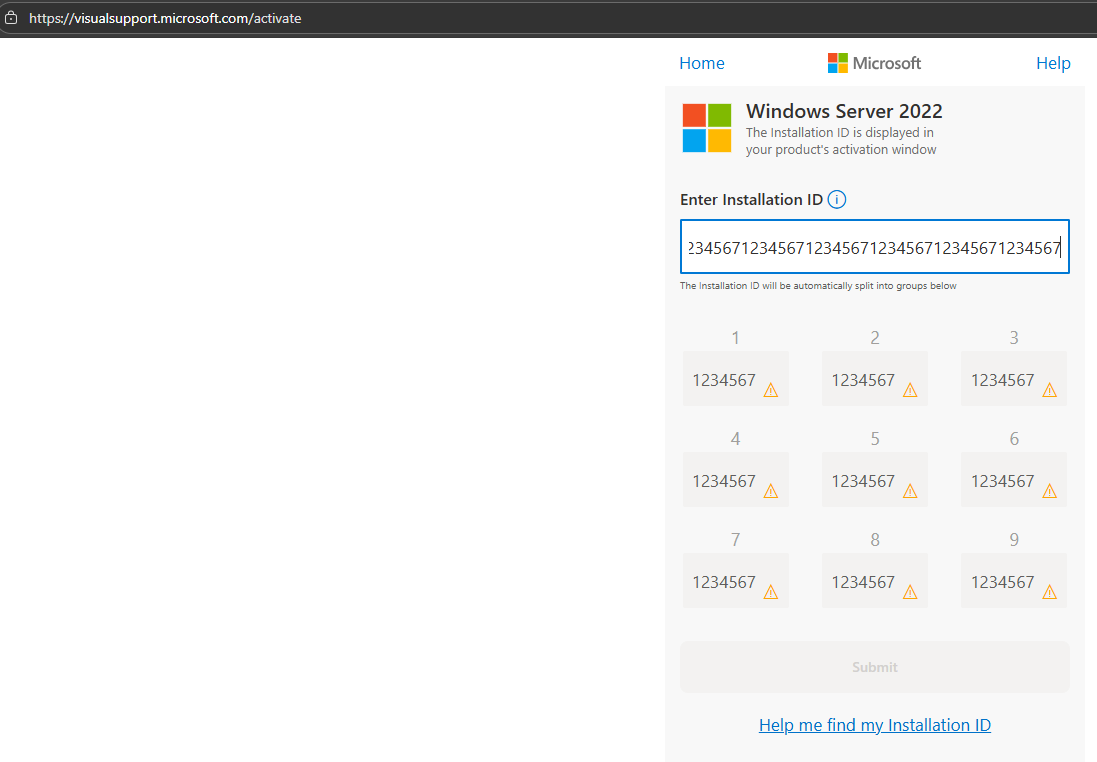The image size is (1097, 762).
Task: Click warning icon in group 9
Action: point(1049,593)
